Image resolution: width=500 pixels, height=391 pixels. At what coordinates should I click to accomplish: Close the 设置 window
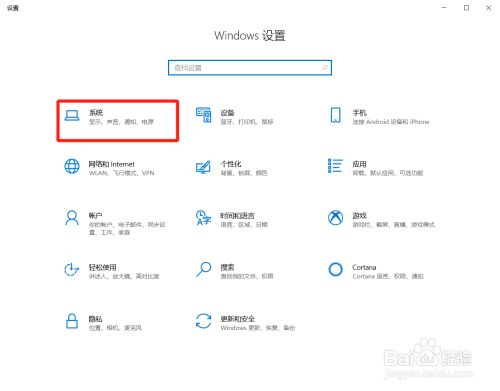point(488,8)
